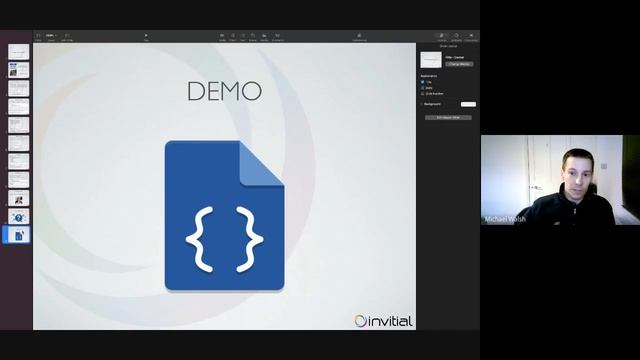
Task: Click the Add Slide toolbar button
Action: (x=67, y=37)
